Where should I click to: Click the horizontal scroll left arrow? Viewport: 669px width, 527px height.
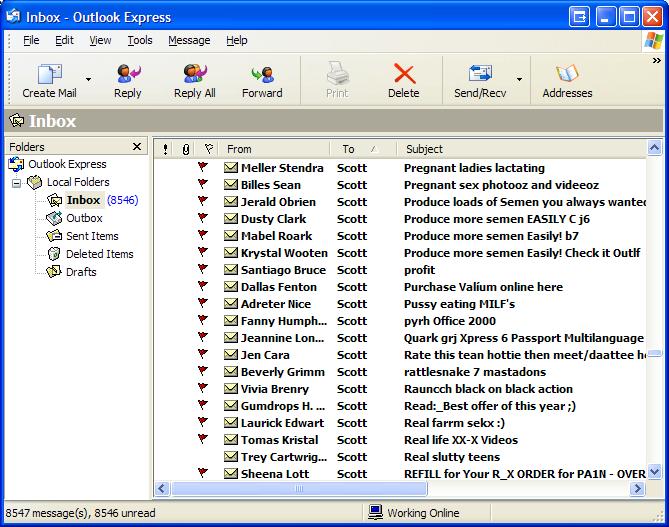coord(162,489)
